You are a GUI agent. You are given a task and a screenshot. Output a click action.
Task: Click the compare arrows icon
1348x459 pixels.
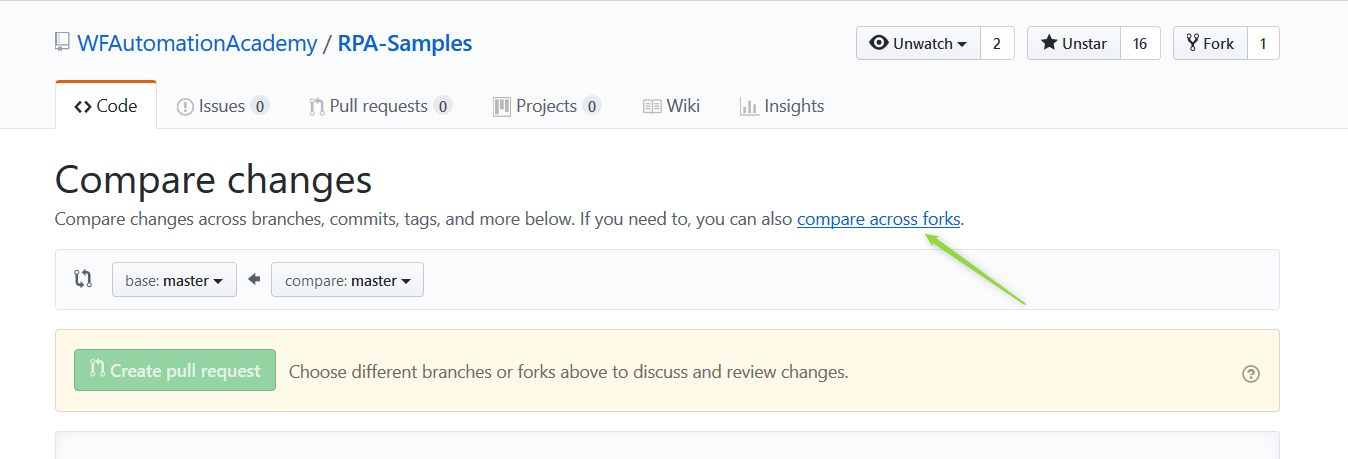83,280
